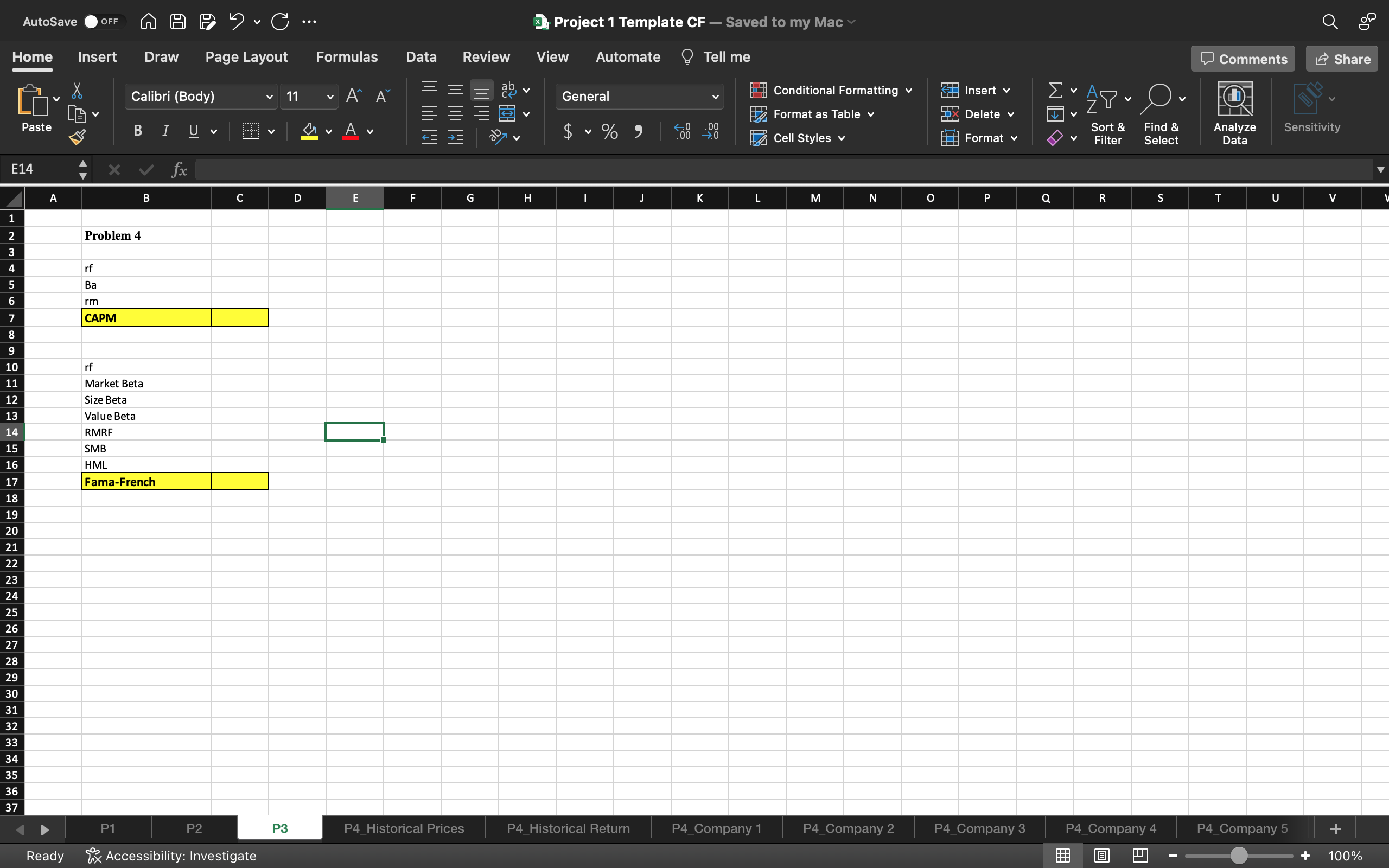The height and width of the screenshot is (868, 1389).
Task: Click the Increase Decimal icon
Action: click(682, 131)
